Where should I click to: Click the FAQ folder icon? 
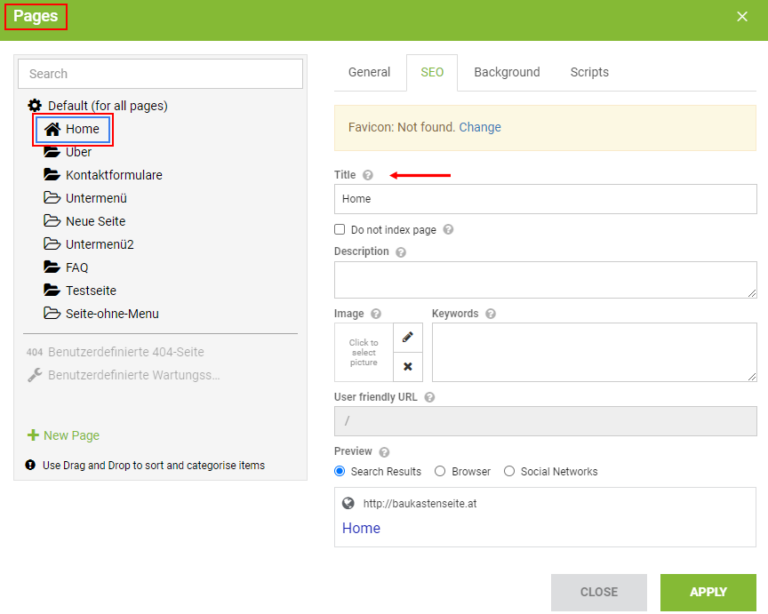pyautogui.click(x=51, y=267)
